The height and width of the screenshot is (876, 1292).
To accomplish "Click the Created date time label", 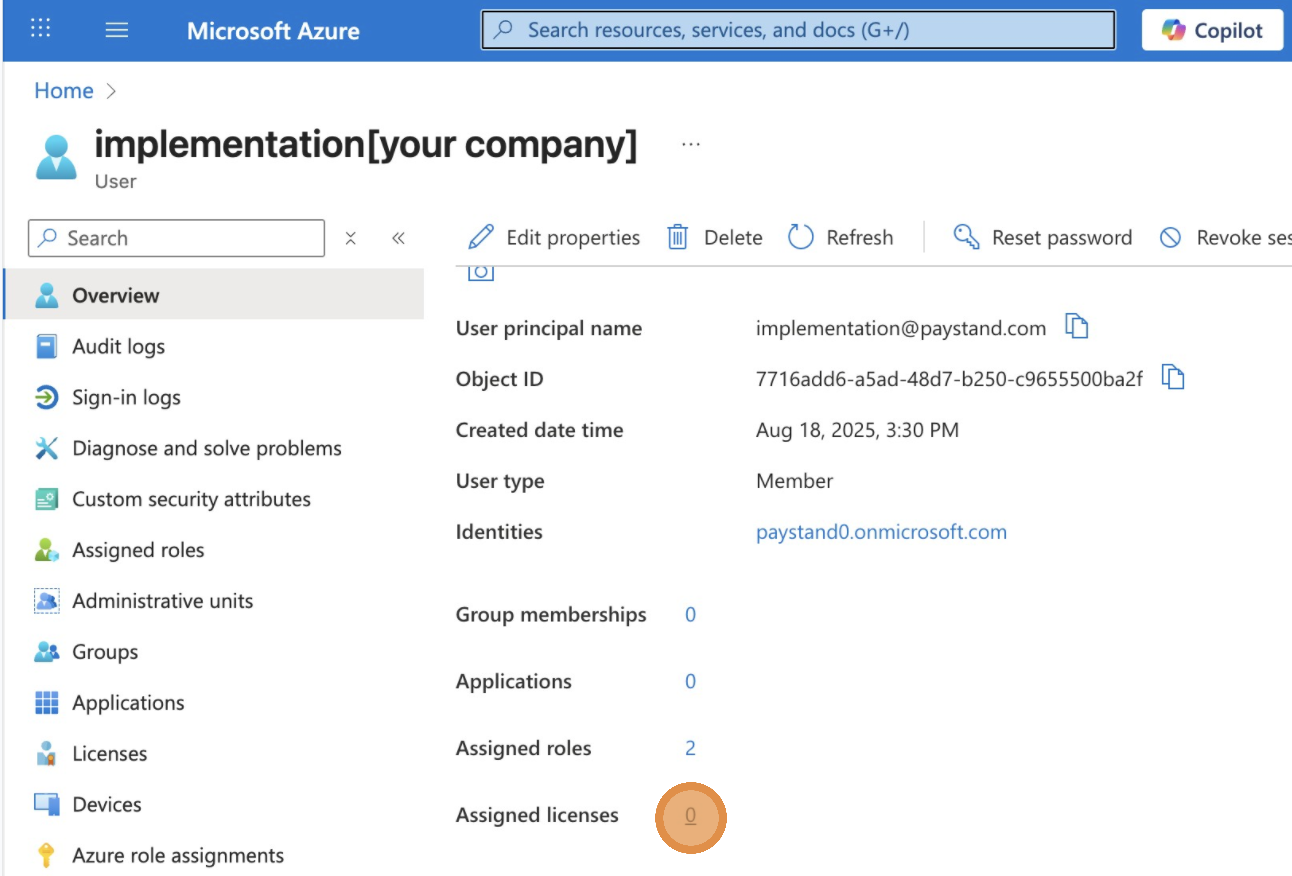I will pos(539,430).
